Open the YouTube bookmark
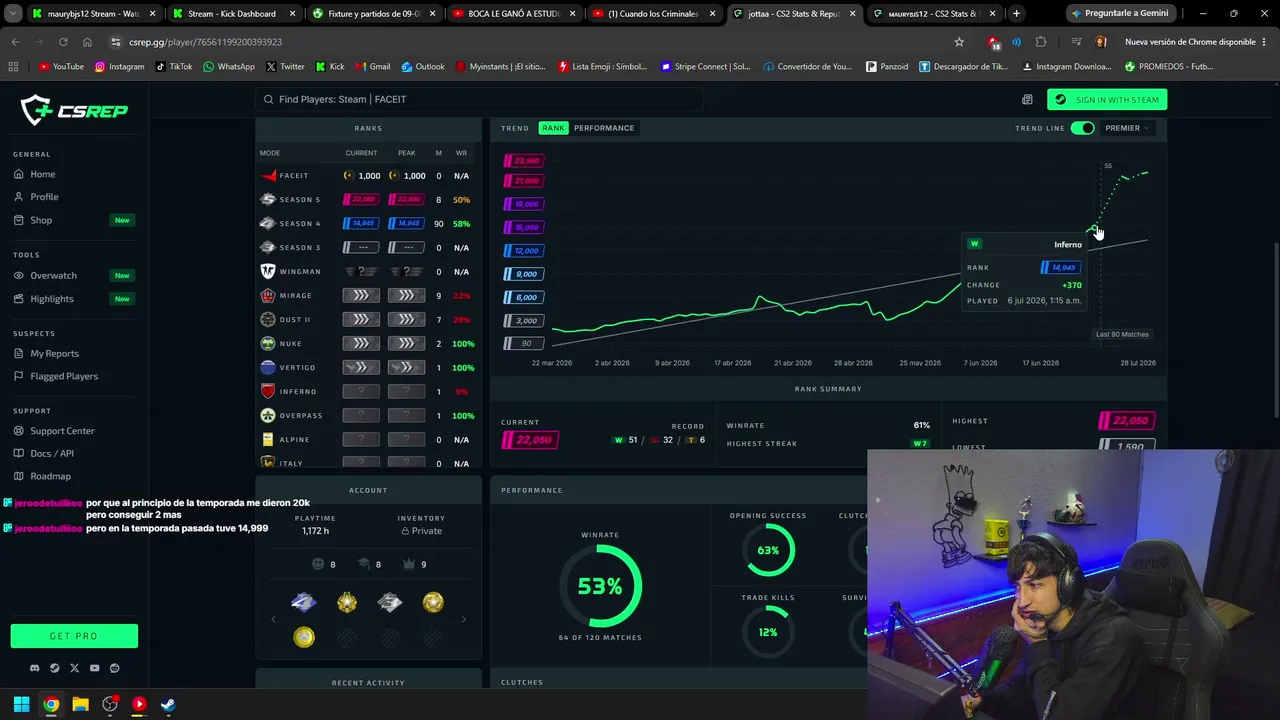 click(x=61, y=67)
